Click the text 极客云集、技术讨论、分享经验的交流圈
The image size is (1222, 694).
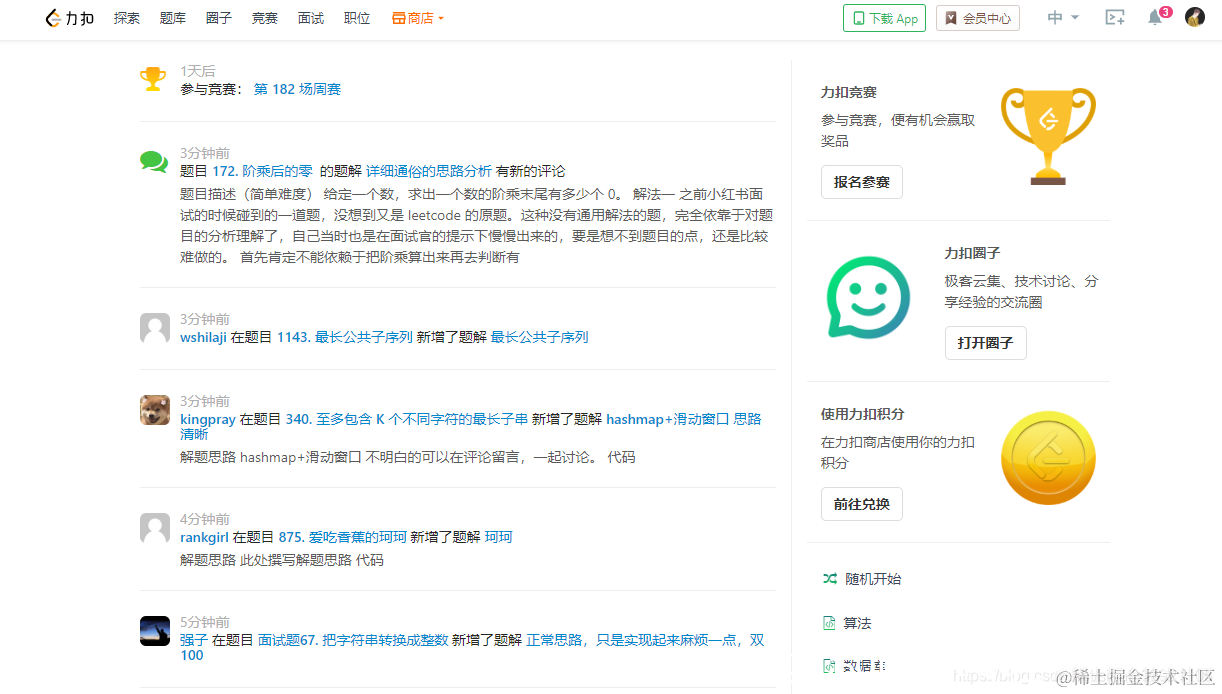tap(1021, 292)
